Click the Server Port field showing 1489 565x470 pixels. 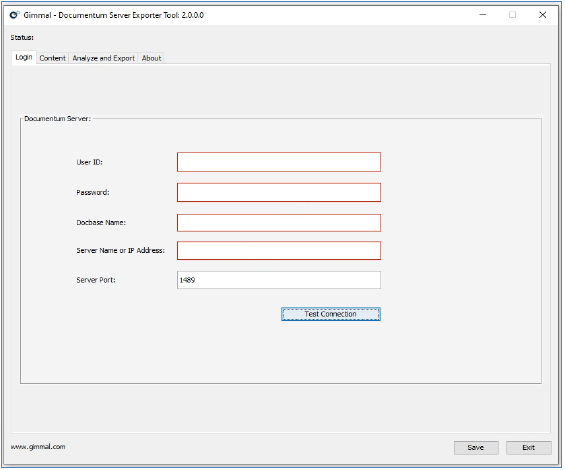[279, 280]
